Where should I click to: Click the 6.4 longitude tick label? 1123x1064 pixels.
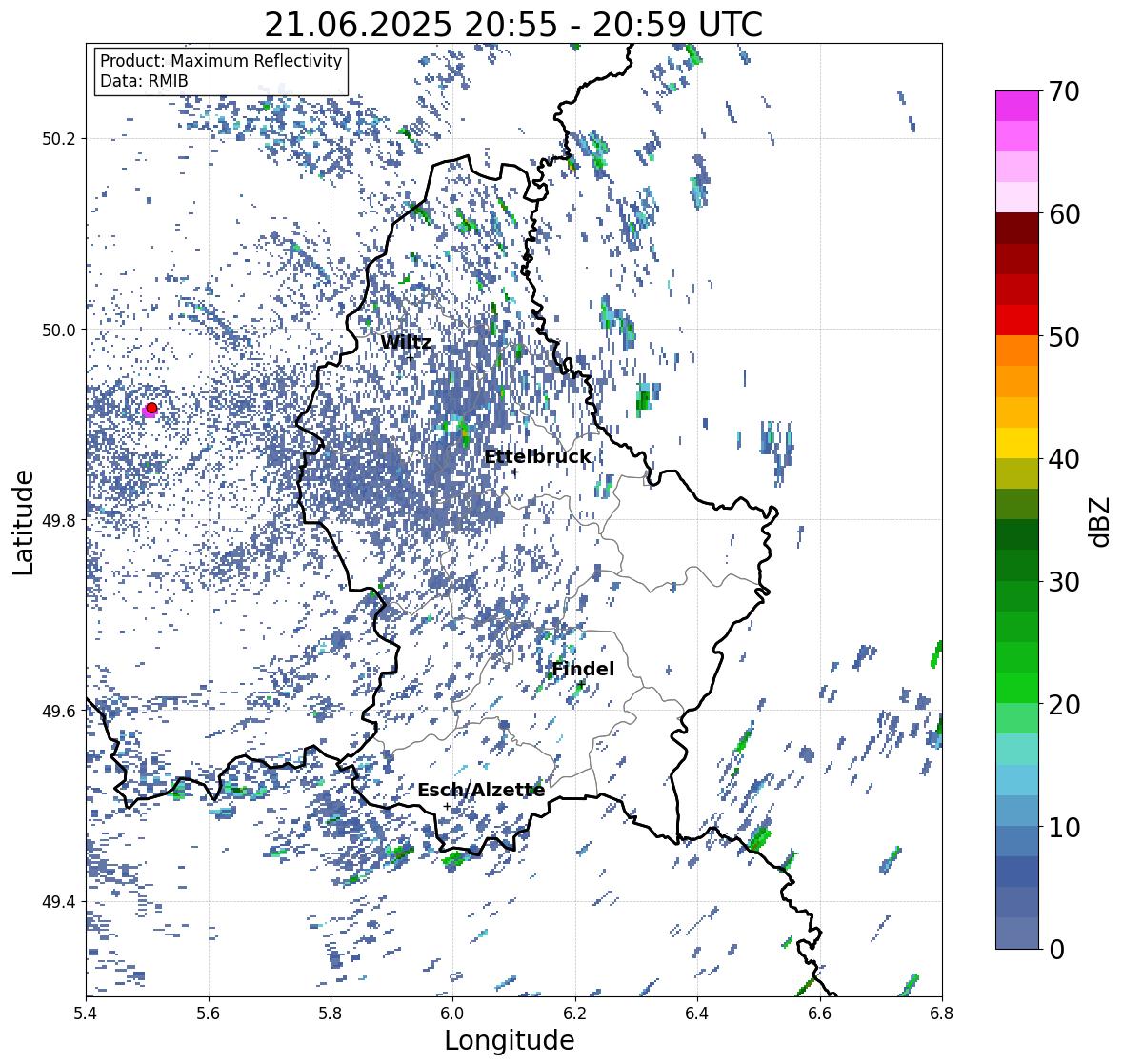click(697, 1013)
